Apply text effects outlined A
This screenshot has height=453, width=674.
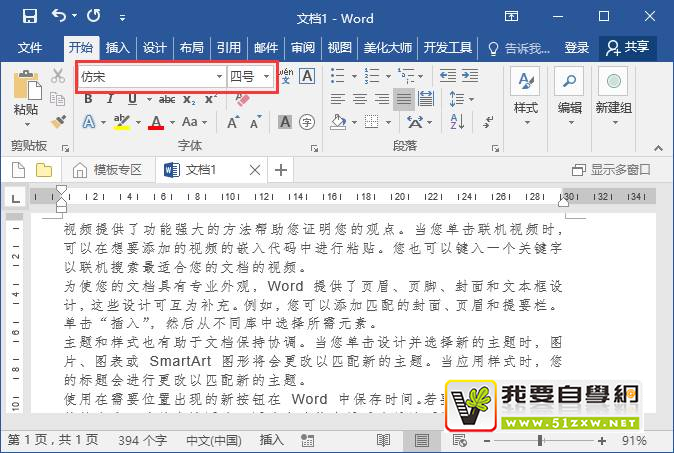(89, 122)
